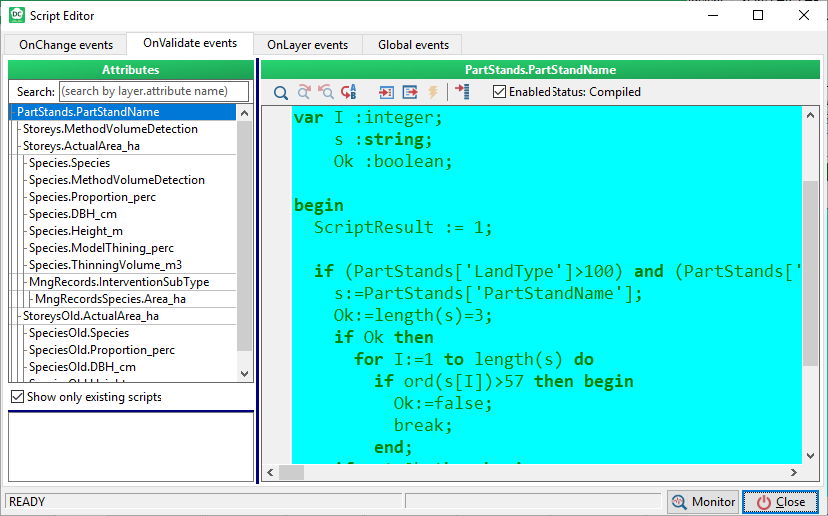Click the READY status bar text

coord(27,502)
